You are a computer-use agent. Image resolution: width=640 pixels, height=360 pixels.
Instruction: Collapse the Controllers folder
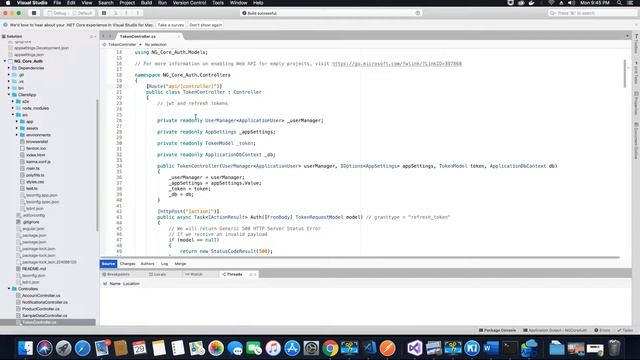9,289
